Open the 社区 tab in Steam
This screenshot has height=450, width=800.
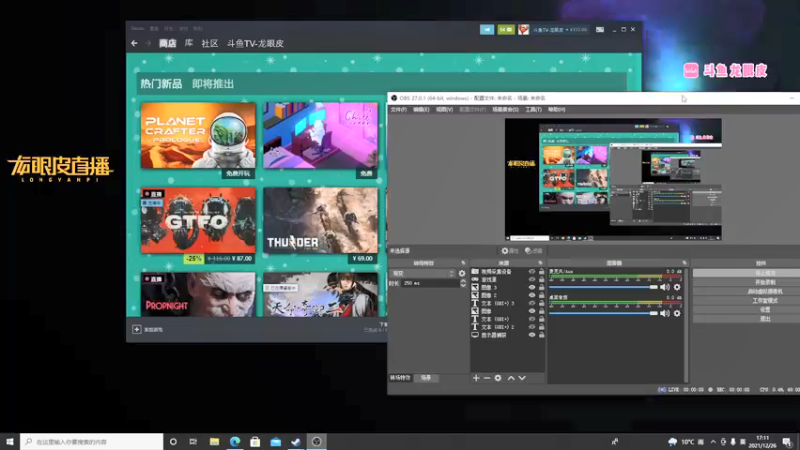click(x=210, y=43)
